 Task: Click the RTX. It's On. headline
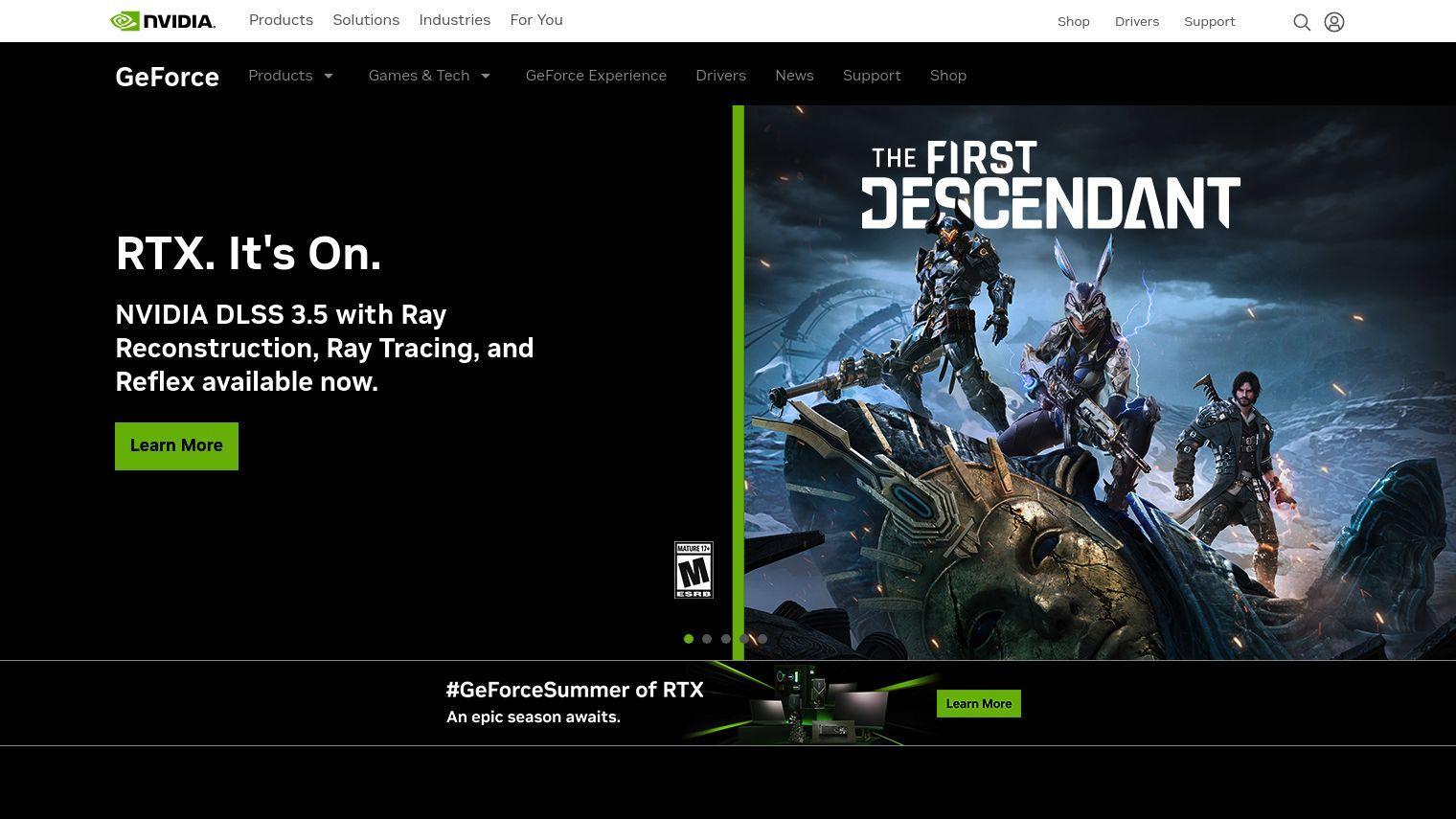[248, 254]
